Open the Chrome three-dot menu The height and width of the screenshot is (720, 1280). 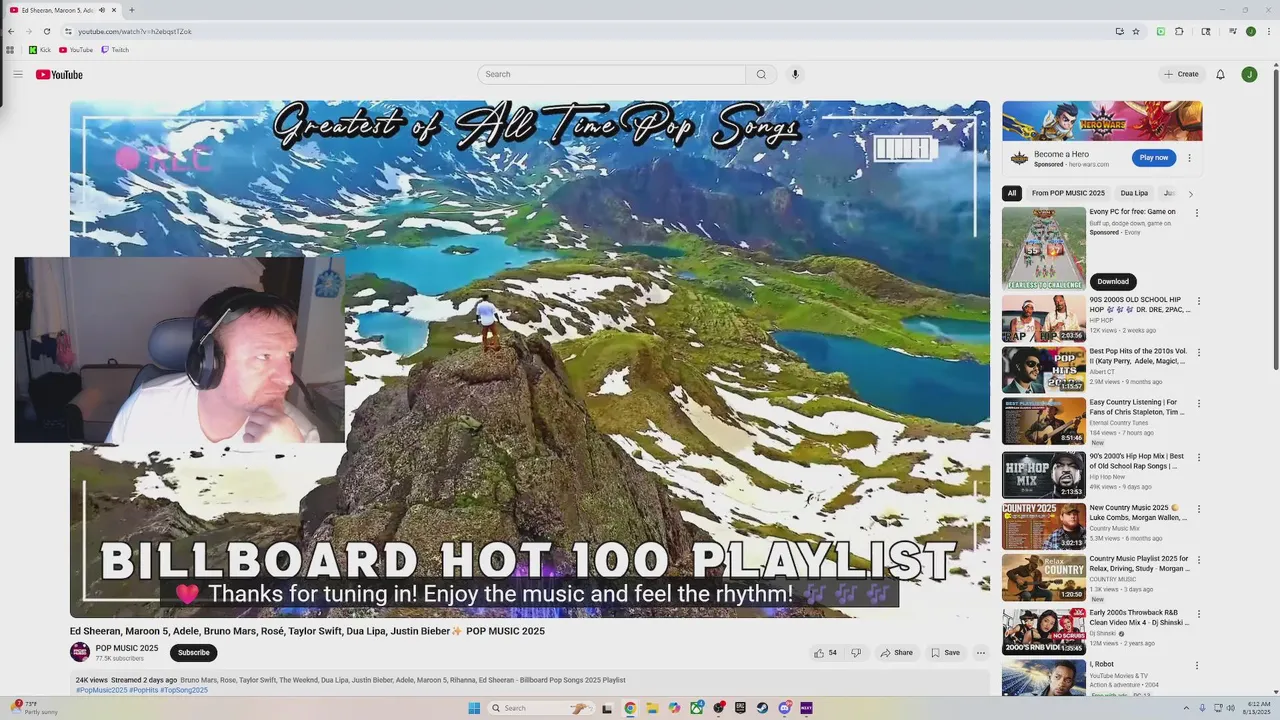coord(1268,31)
